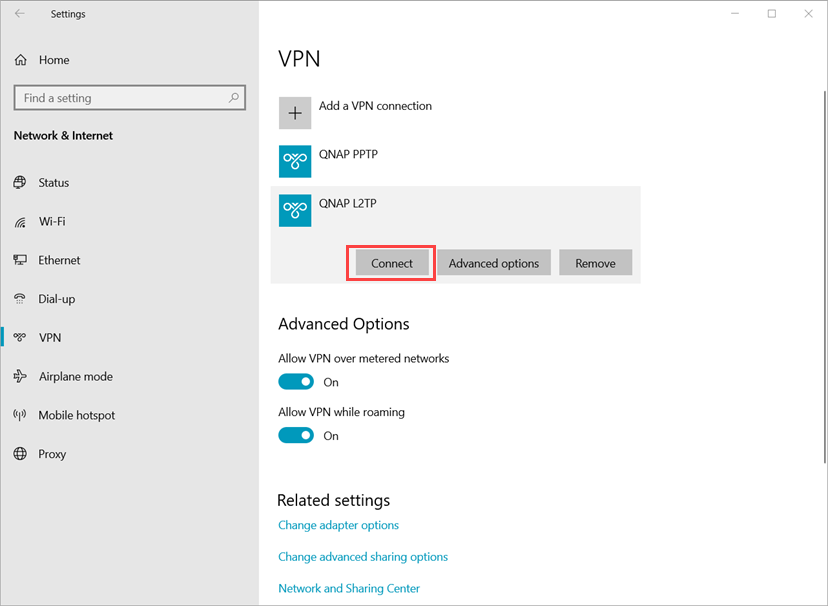Viewport: 828px width, 606px height.
Task: Open Status via the globe icon
Action: click(20, 183)
